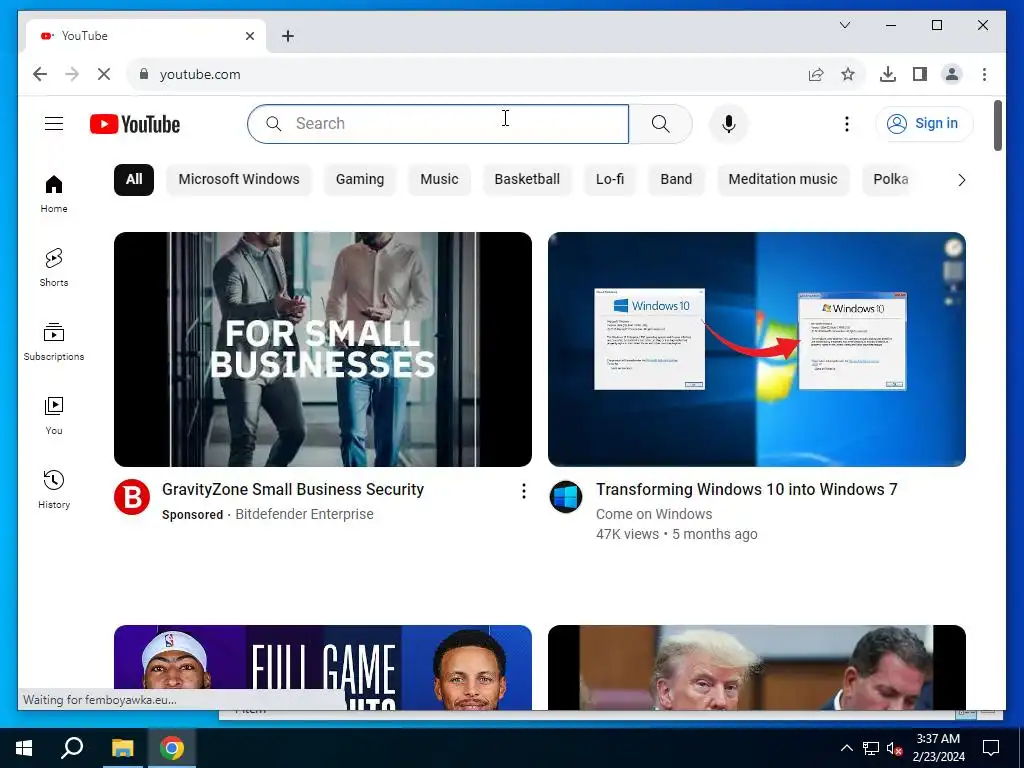This screenshot has width=1024, height=768.
Task: Select Meditation music filter chip
Action: click(x=783, y=180)
